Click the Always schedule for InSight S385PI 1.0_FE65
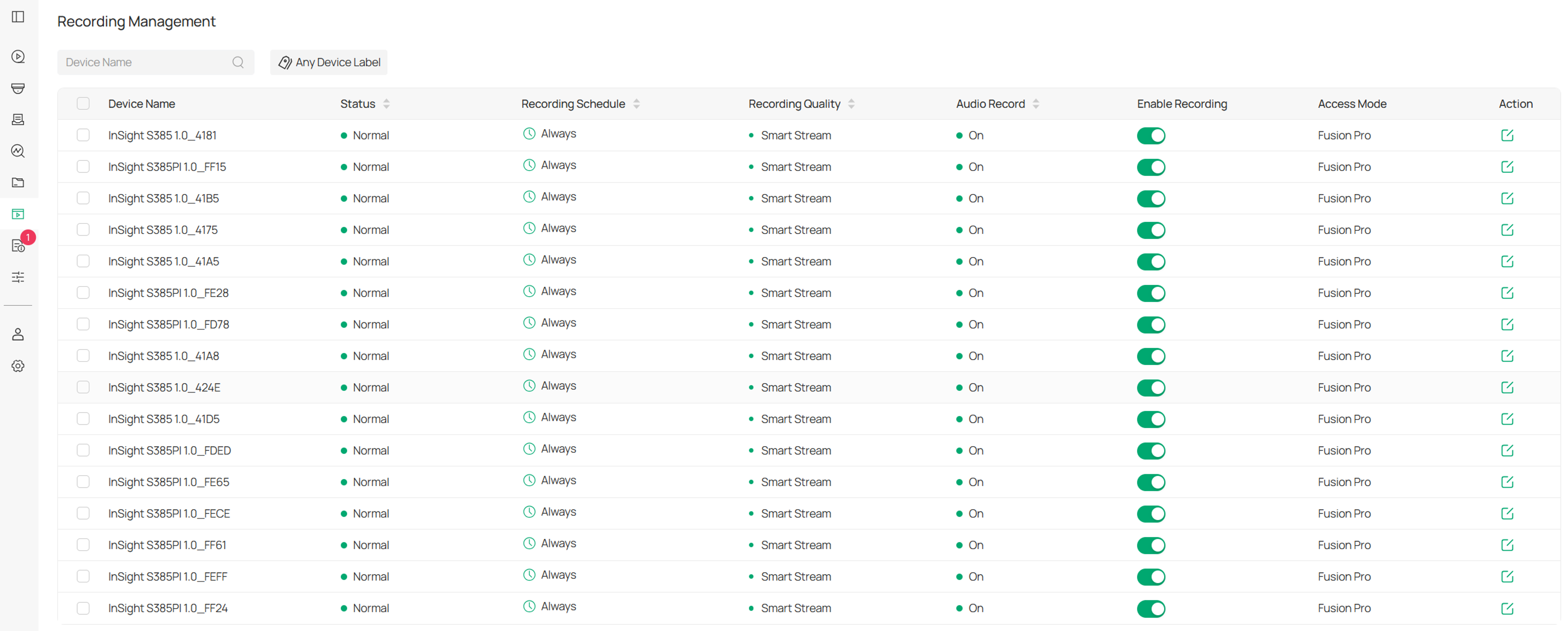Viewport: 1568px width, 631px height. click(x=550, y=481)
